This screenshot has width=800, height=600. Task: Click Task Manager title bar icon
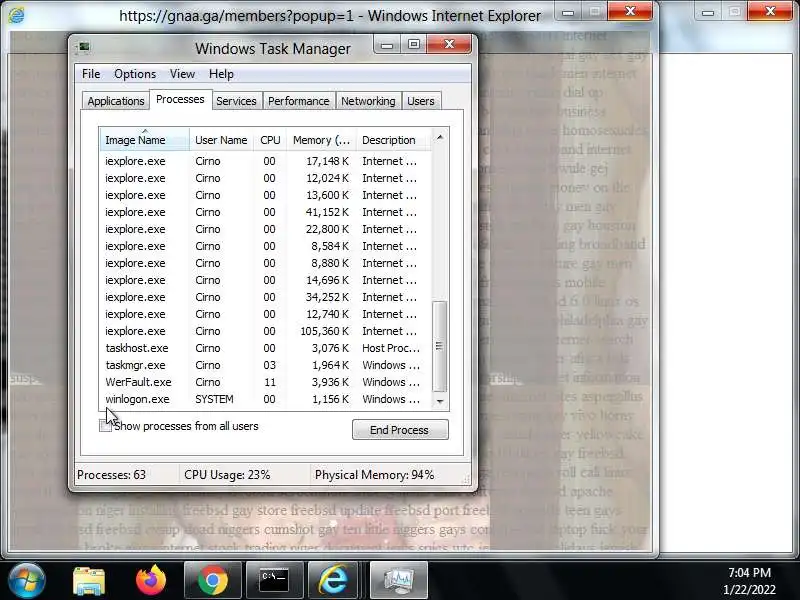(x=84, y=48)
